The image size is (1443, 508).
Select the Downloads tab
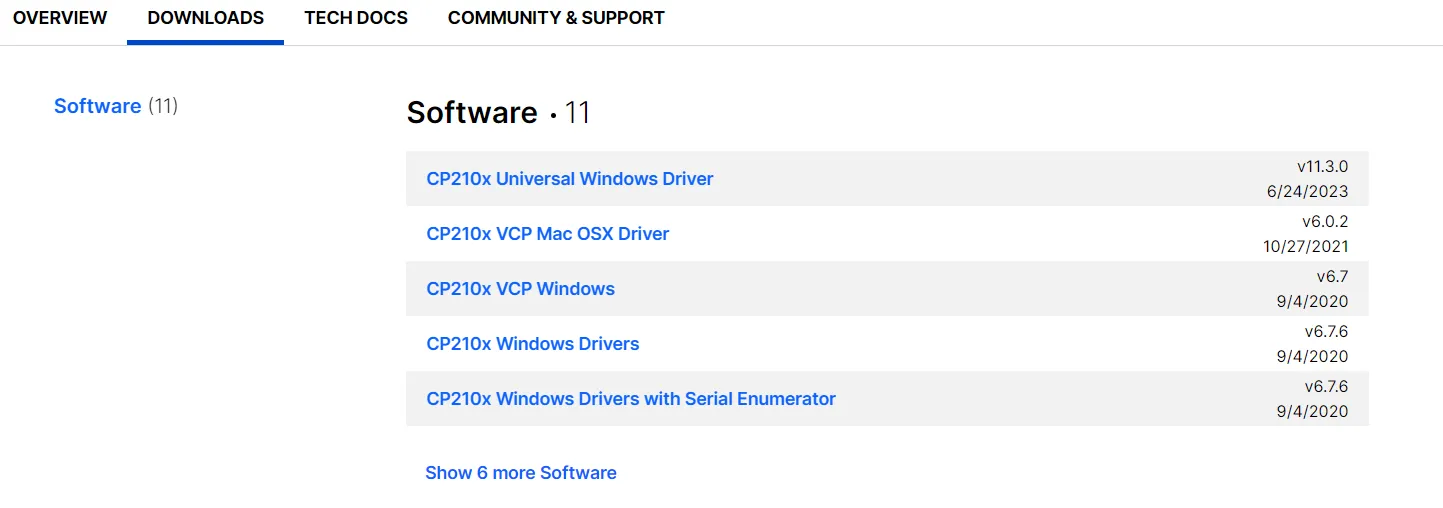tap(205, 18)
